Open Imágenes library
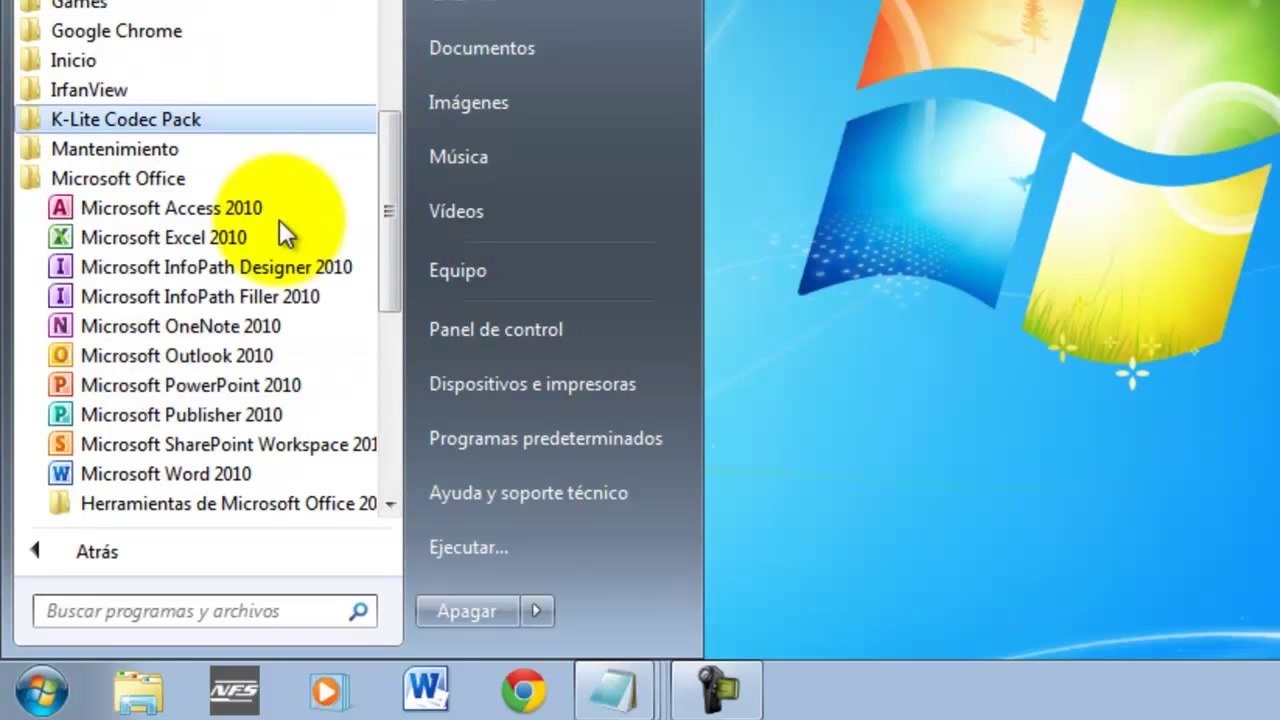Viewport: 1280px width, 720px height. (469, 102)
